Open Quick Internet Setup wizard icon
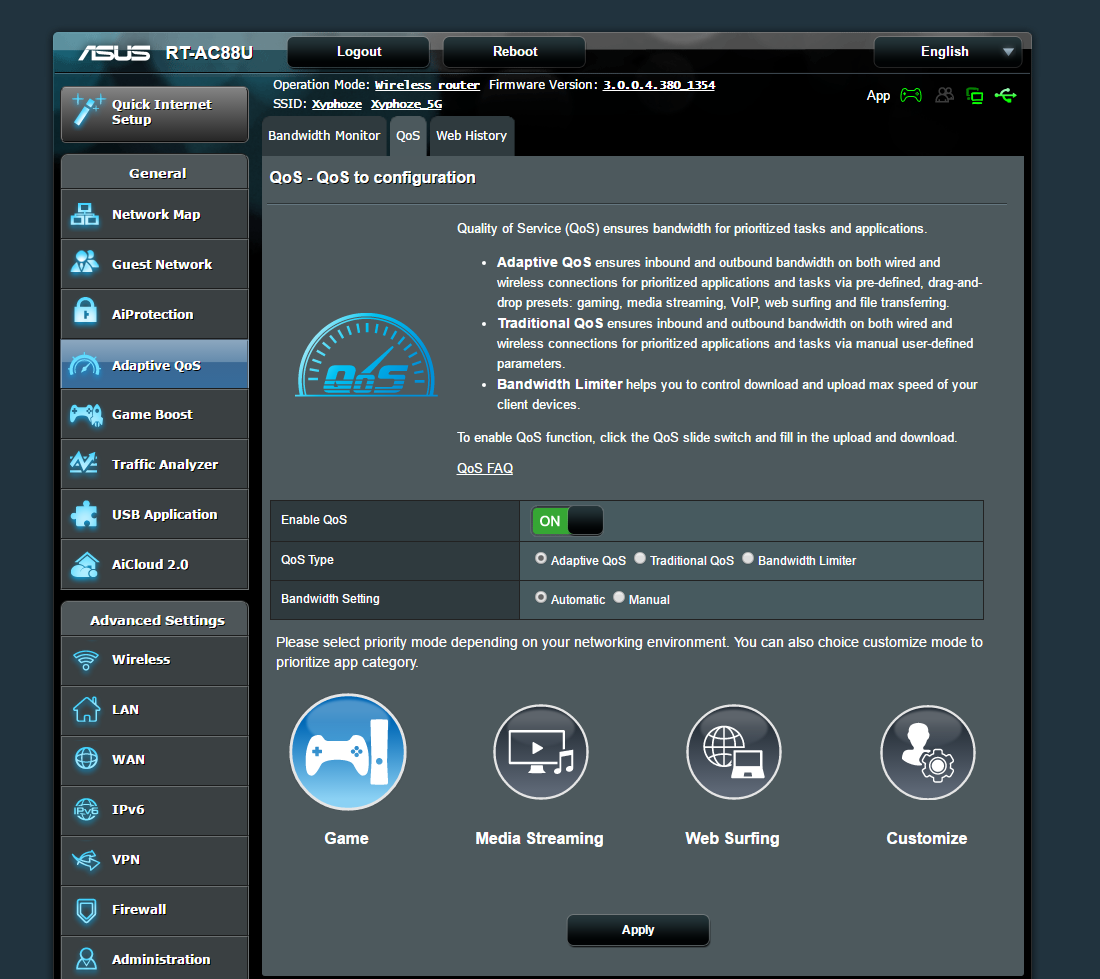This screenshot has width=1100, height=979. pos(88,111)
